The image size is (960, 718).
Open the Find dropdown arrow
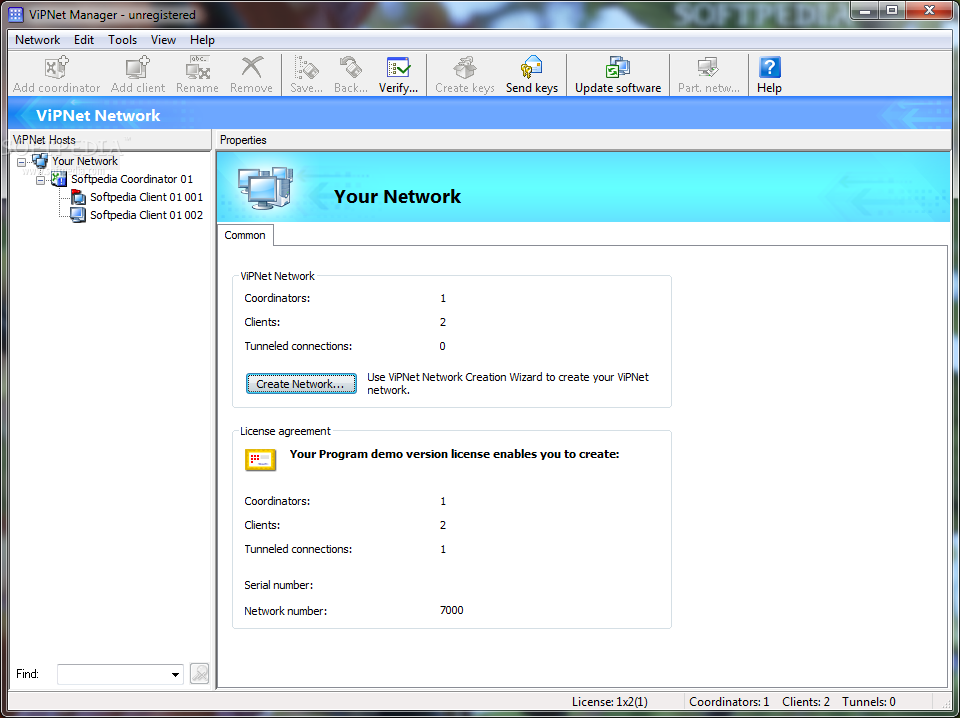pyautogui.click(x=175, y=675)
